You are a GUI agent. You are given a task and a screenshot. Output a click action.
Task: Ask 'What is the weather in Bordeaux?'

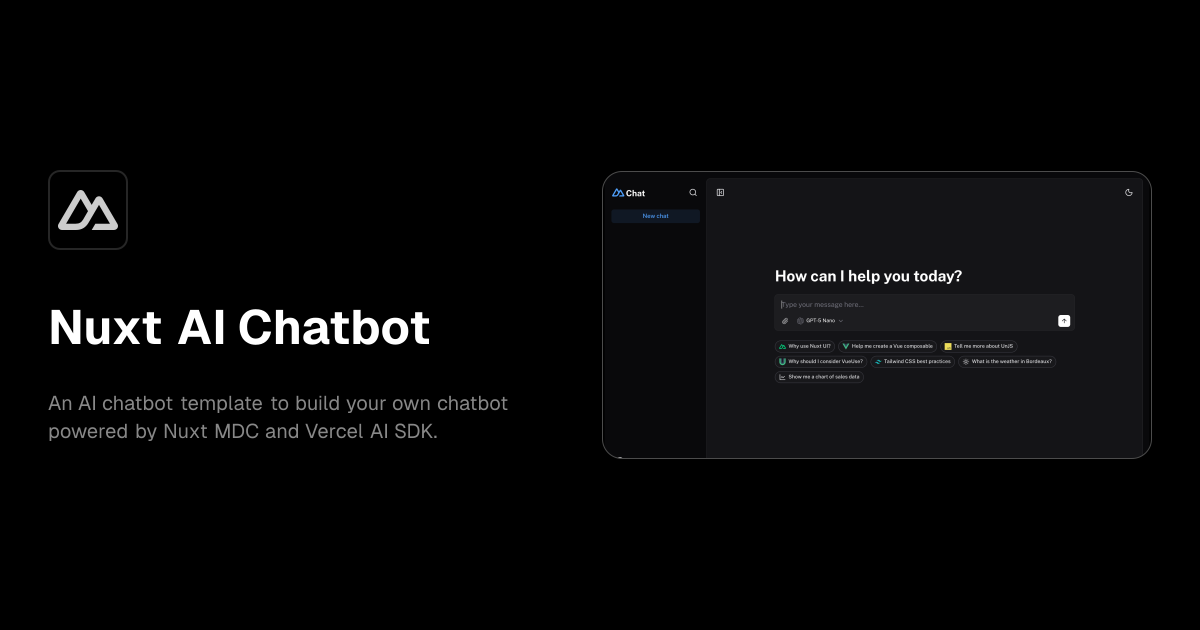point(1007,361)
